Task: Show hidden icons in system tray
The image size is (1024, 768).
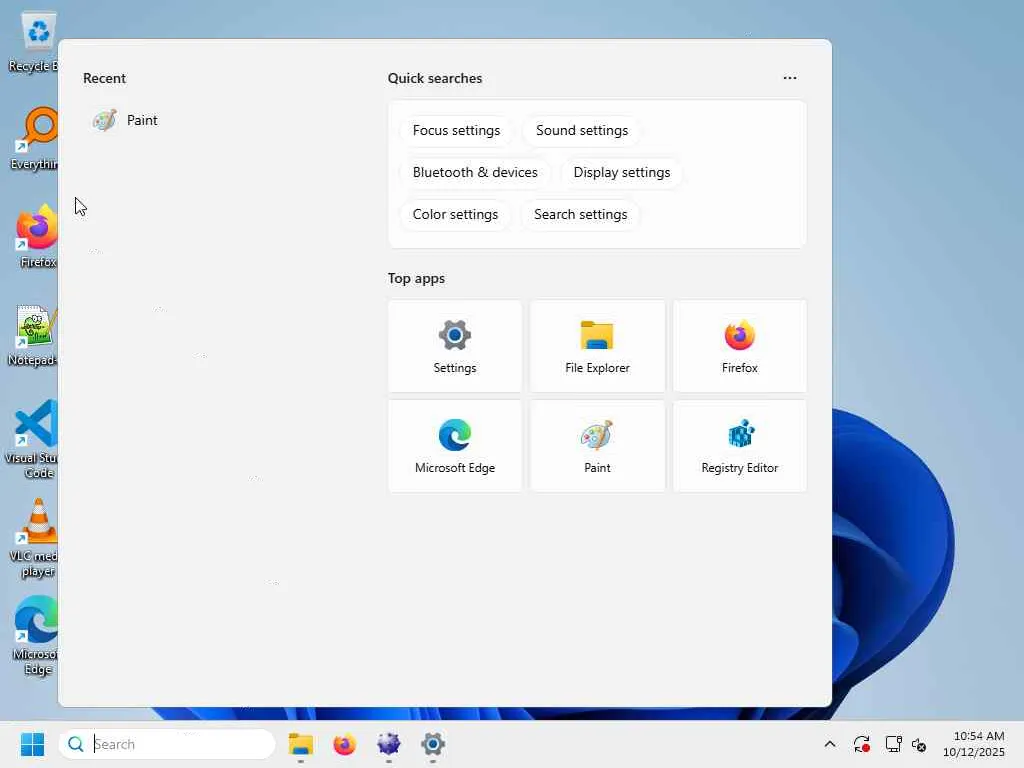Action: pyautogui.click(x=829, y=744)
